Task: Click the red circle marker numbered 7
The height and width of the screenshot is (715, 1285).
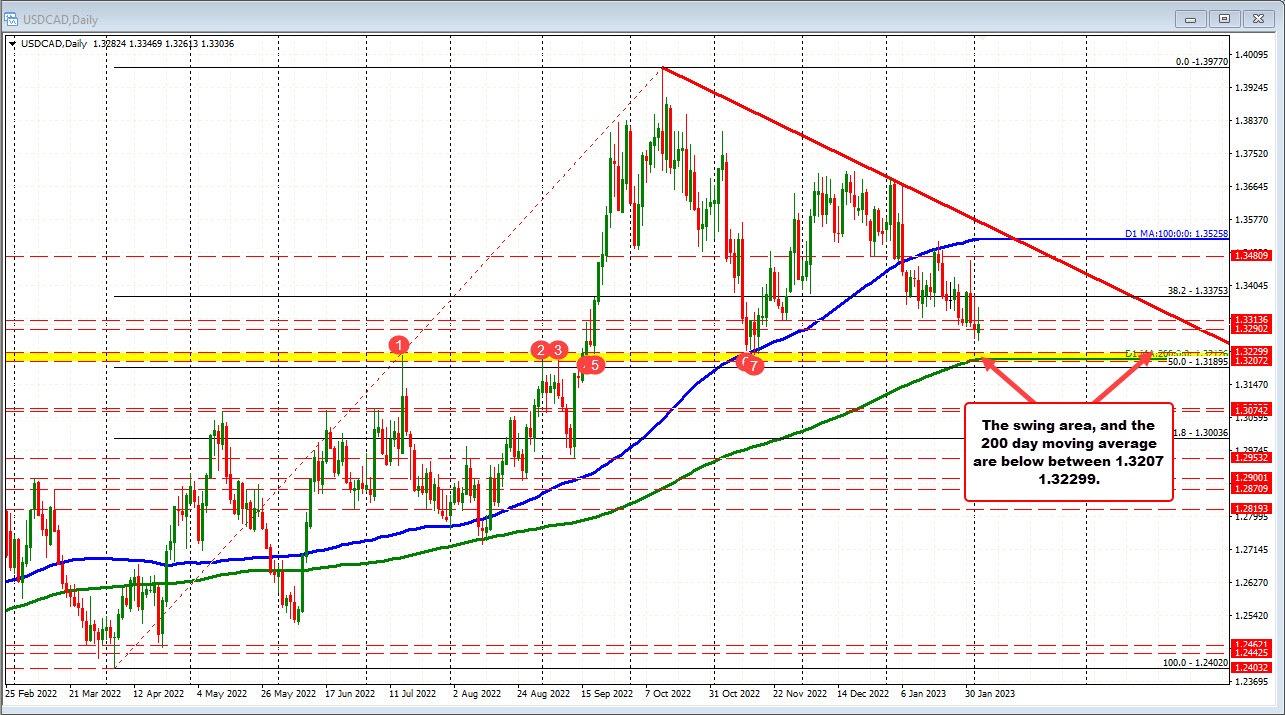Action: pyautogui.click(x=755, y=366)
